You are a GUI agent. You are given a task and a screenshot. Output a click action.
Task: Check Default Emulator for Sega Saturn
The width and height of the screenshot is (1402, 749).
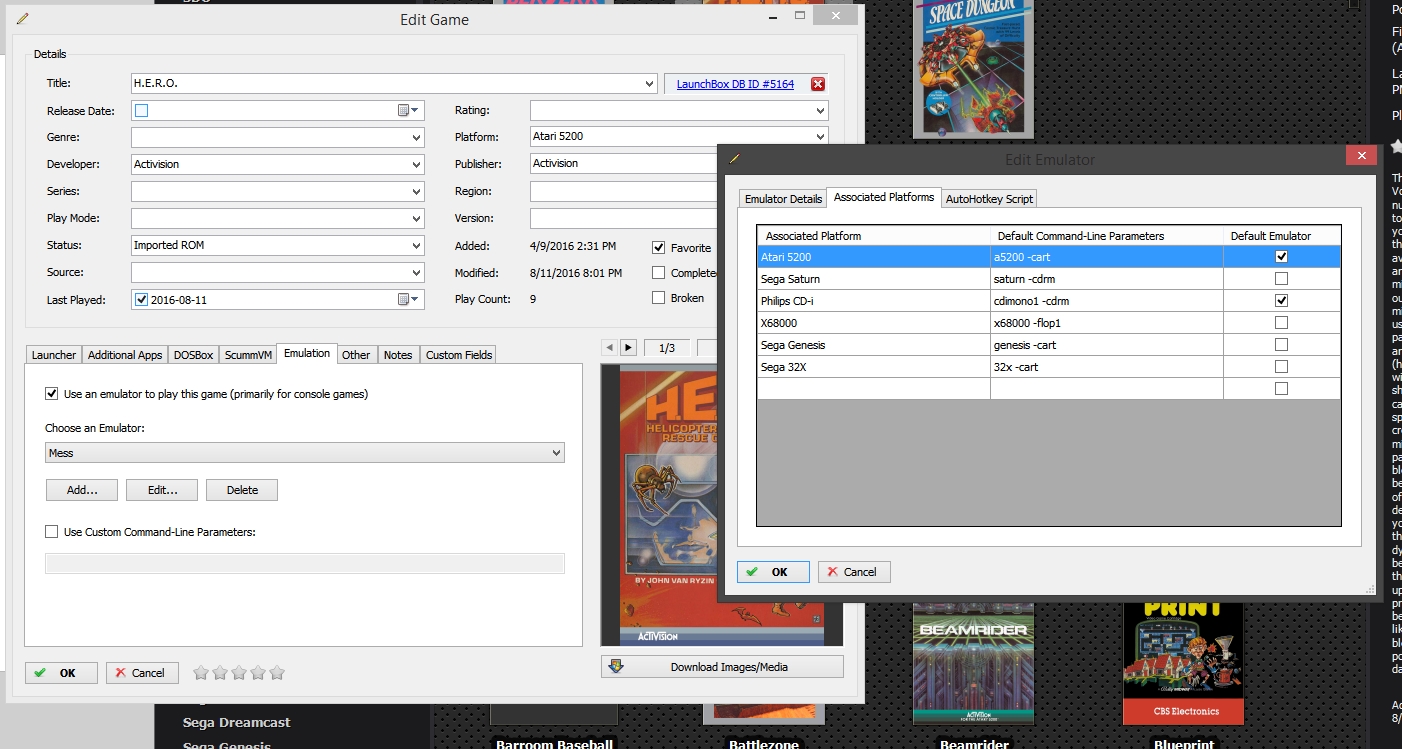1281,279
